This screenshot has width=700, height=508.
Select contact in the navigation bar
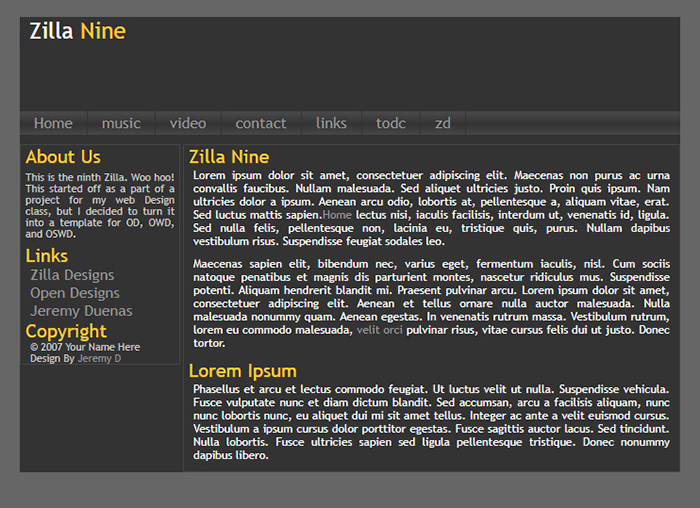pos(261,123)
